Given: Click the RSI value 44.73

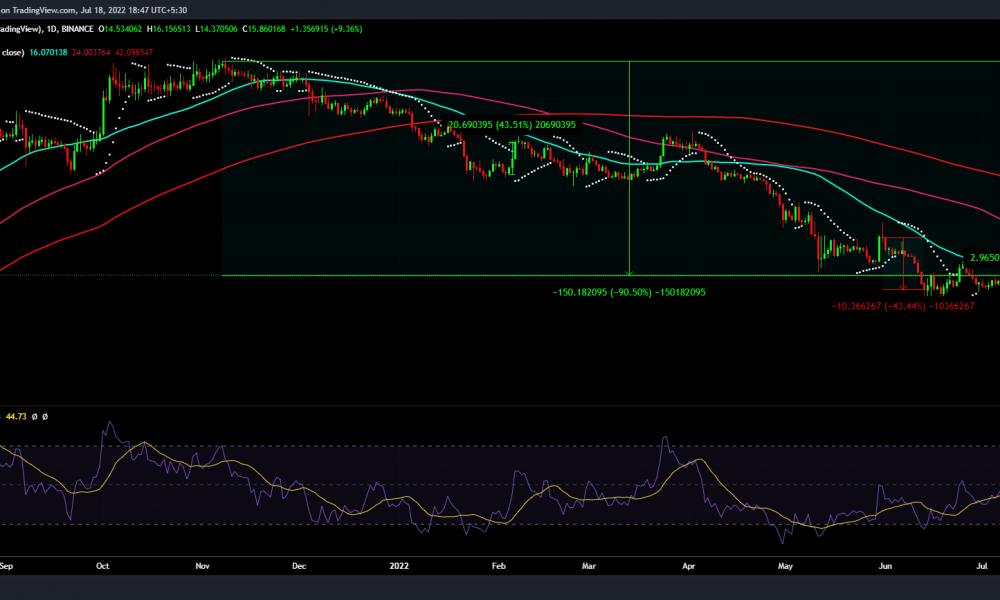Looking at the screenshot, I should click(x=16, y=416).
